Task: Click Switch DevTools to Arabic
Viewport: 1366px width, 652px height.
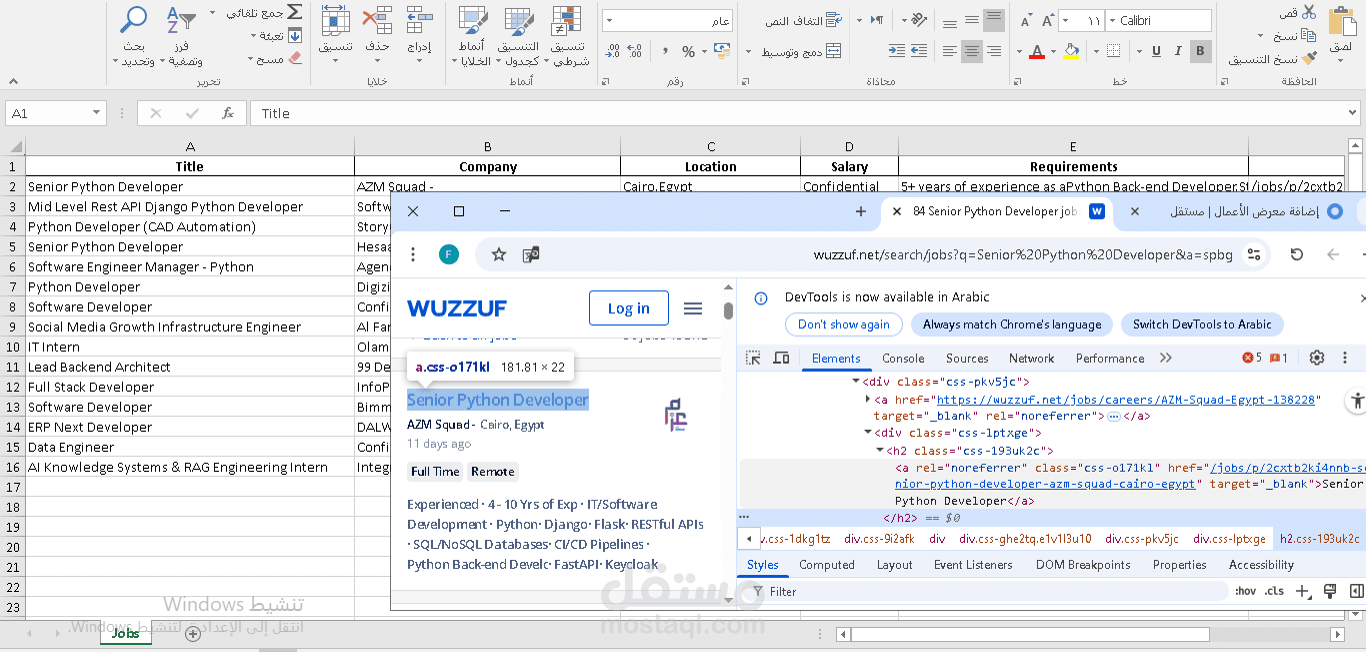Action: point(1202,325)
